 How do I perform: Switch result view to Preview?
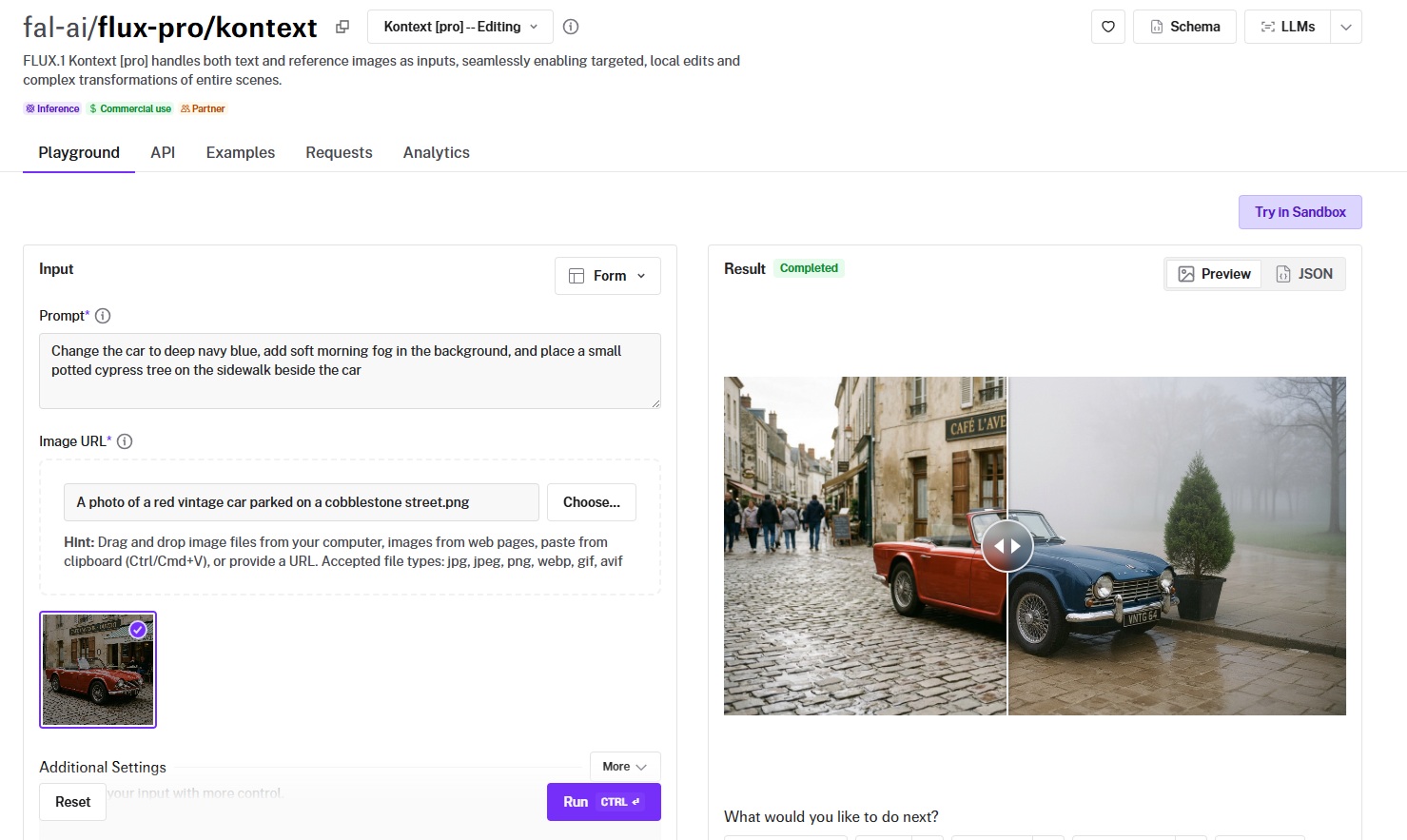(1214, 274)
